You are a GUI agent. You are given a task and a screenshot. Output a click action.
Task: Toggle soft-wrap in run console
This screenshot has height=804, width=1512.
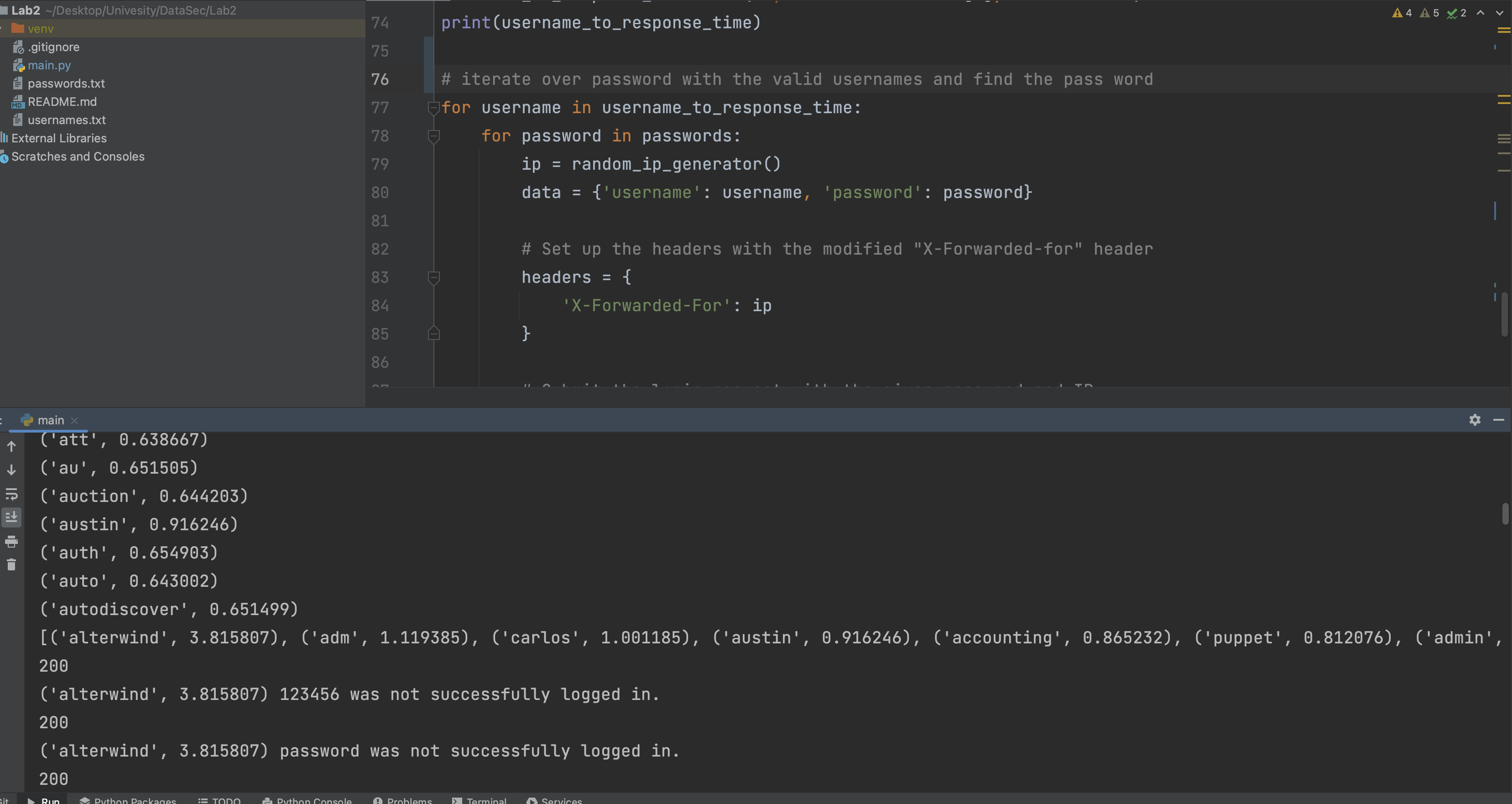pyautogui.click(x=11, y=494)
